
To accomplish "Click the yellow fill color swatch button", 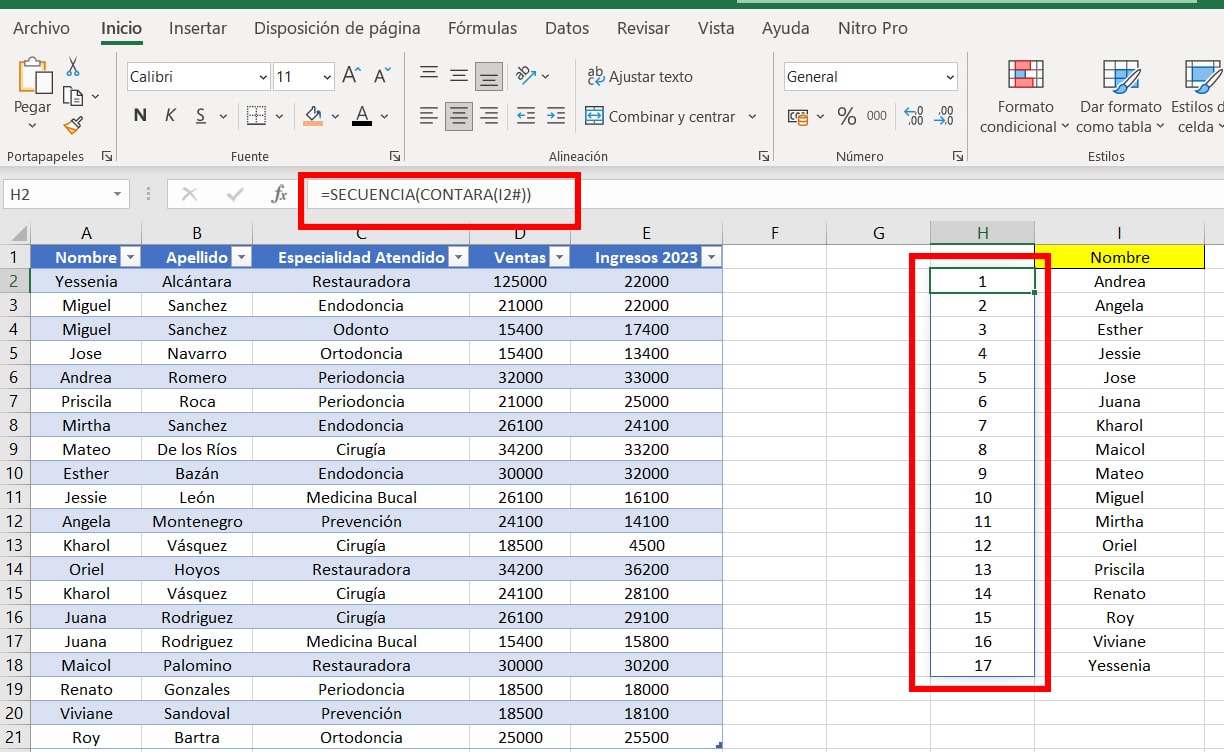I will 313,116.
